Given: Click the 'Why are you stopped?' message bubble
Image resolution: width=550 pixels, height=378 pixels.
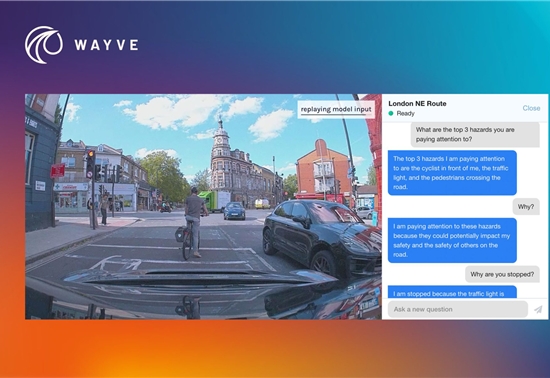Looking at the screenshot, I should pos(502,274).
